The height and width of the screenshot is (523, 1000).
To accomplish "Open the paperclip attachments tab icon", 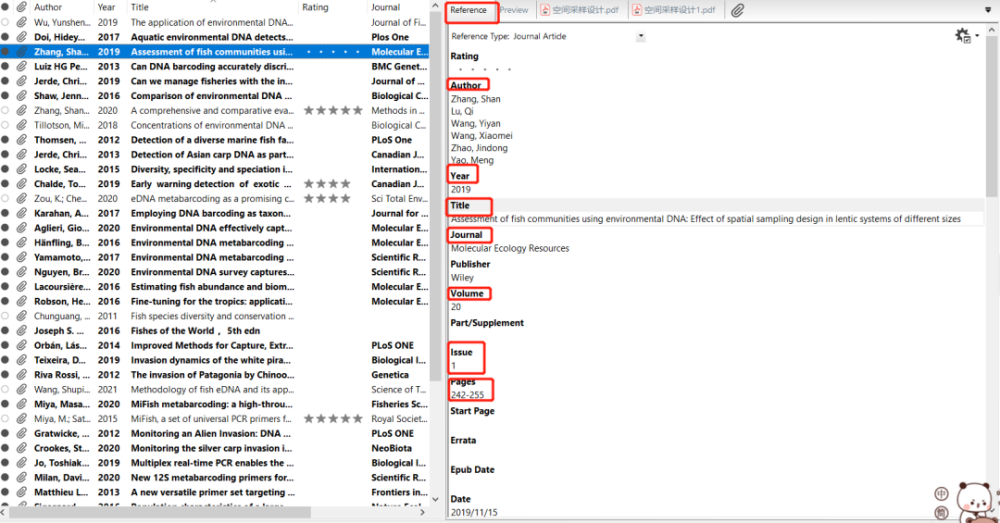I will pyautogui.click(x=737, y=10).
